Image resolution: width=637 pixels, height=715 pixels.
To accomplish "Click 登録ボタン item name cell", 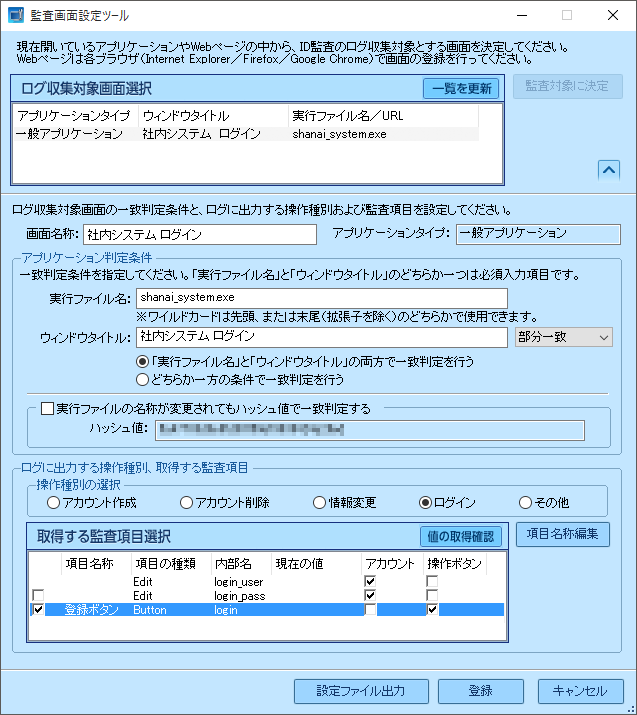I will pos(92,610).
